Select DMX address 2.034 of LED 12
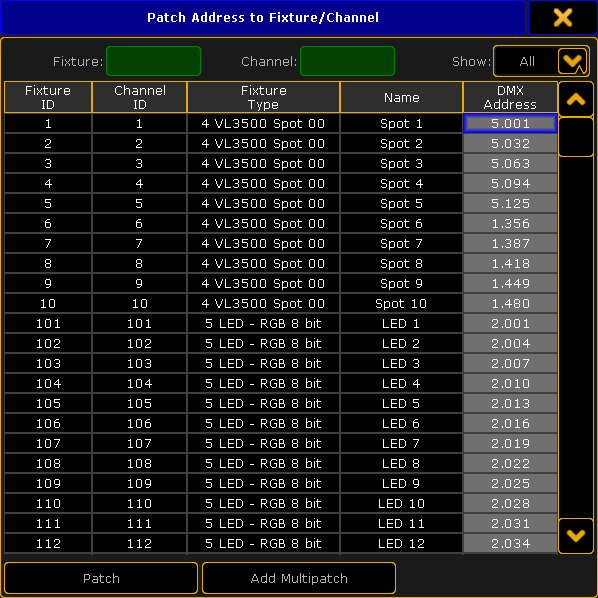Image resolution: width=598 pixels, height=598 pixels. [x=510, y=543]
